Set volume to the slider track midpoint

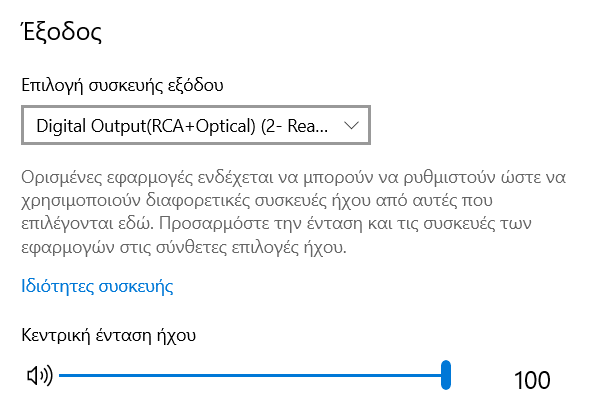253,376
